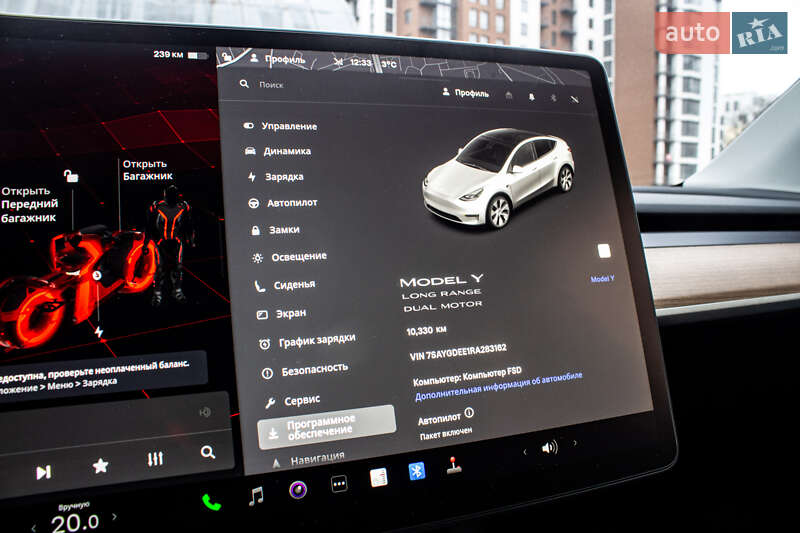Open the three-dots all apps launcher
Screen dimensions: 800x533
[x=339, y=484]
